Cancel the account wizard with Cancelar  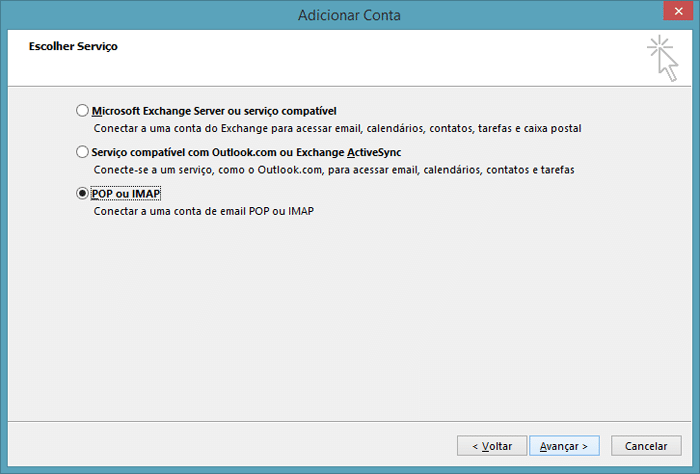pos(646,446)
